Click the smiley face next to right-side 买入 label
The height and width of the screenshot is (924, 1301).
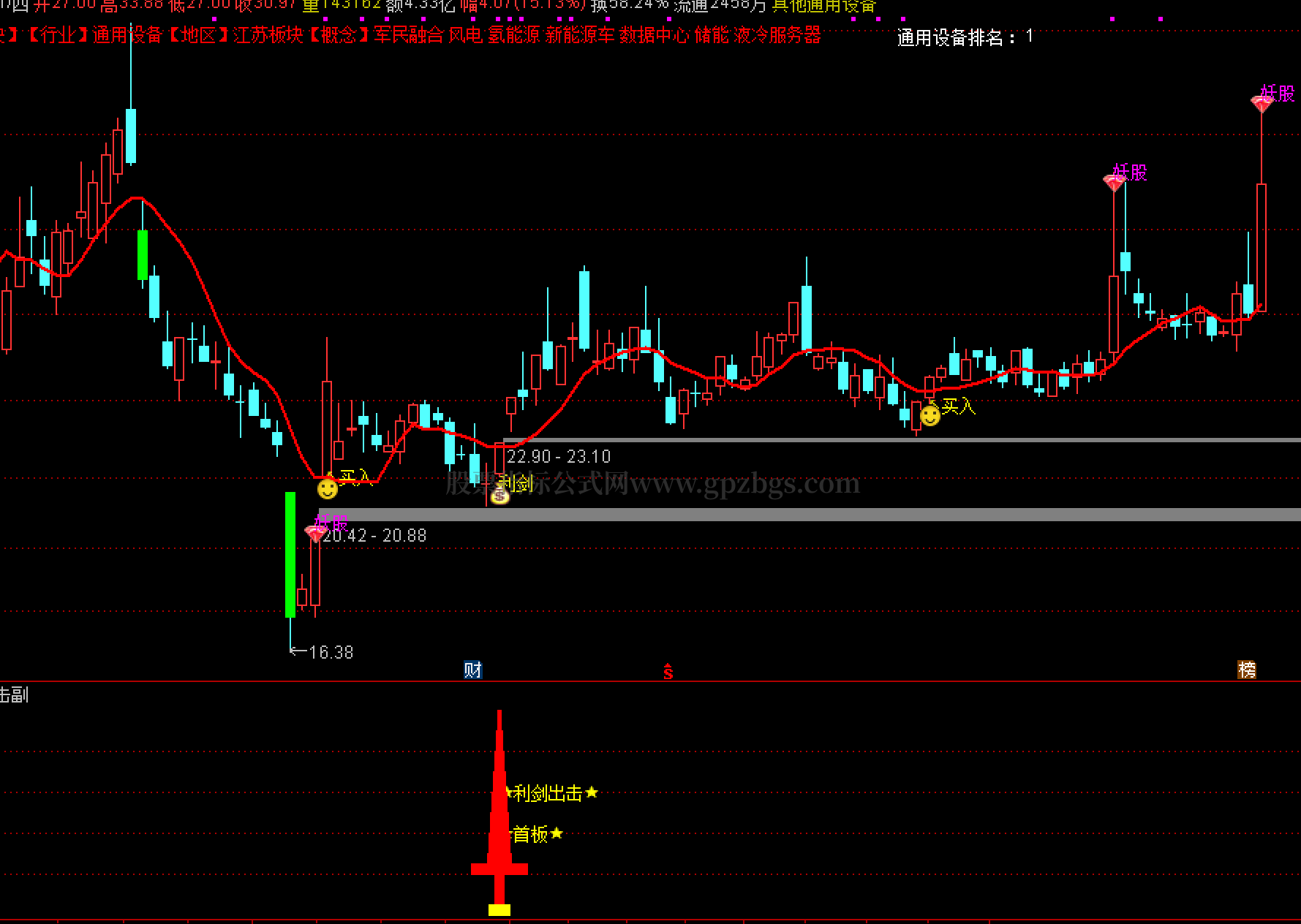click(x=930, y=416)
